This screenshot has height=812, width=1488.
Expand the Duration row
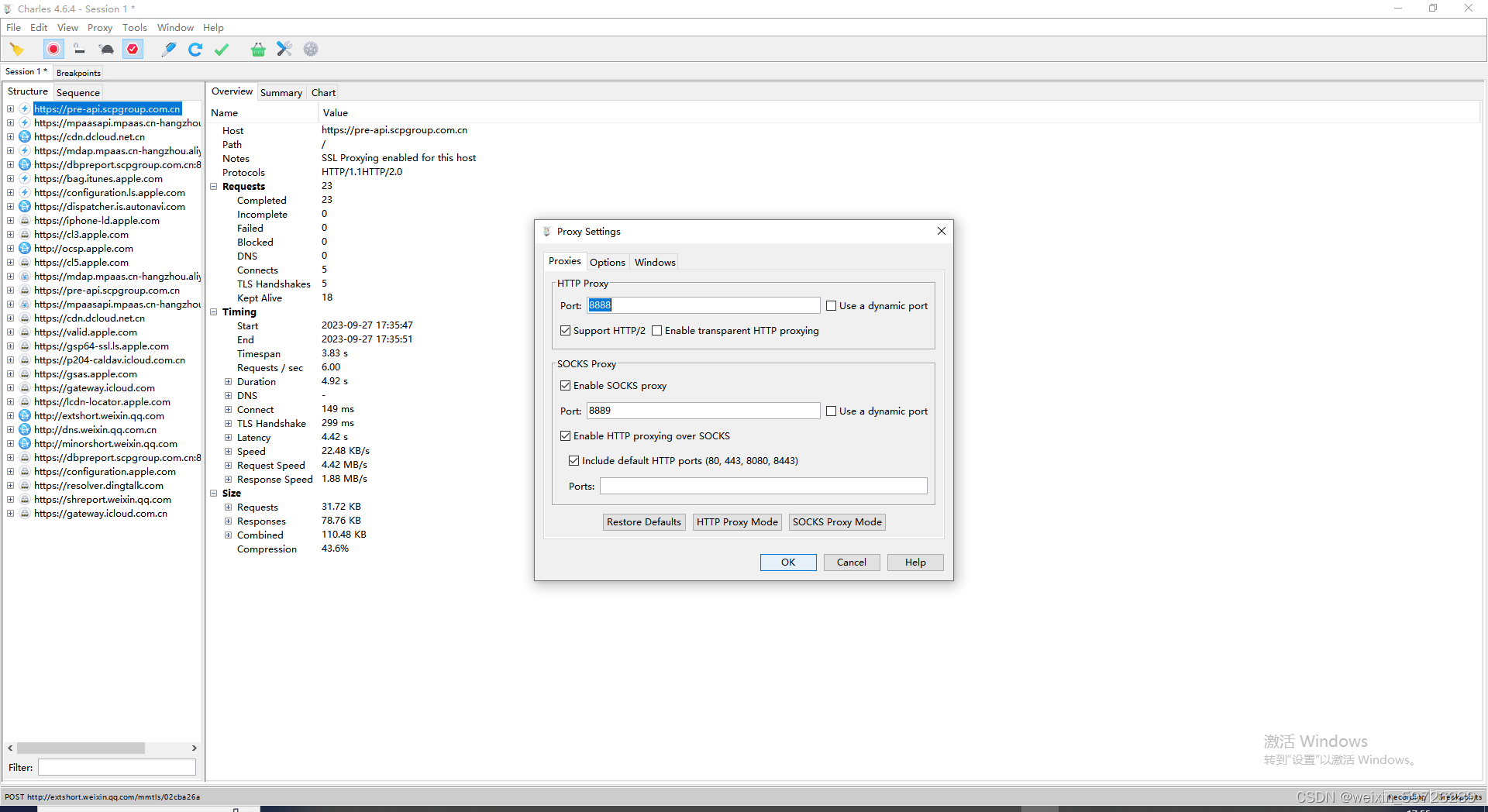[x=229, y=382]
